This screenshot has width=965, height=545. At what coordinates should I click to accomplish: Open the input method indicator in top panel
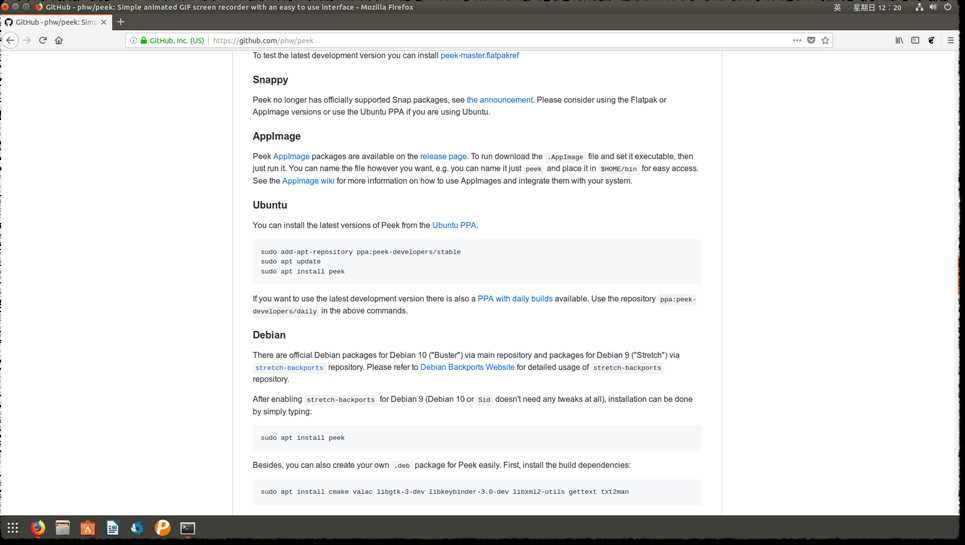click(x=837, y=7)
